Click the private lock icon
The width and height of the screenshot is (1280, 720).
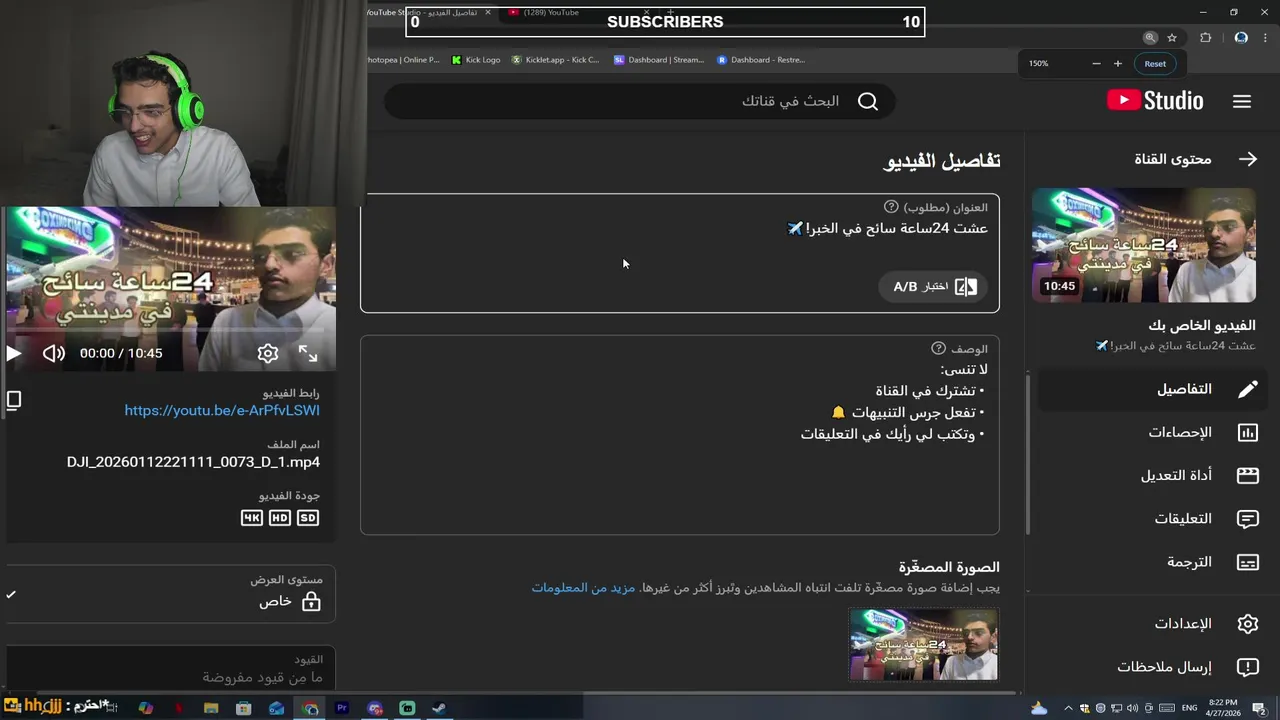click(311, 602)
